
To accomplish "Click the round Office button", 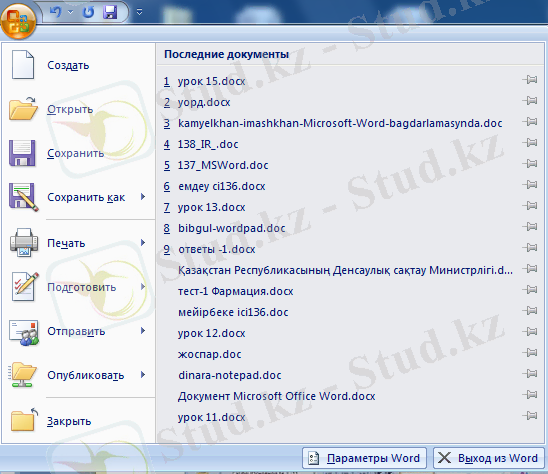I will (19, 21).
